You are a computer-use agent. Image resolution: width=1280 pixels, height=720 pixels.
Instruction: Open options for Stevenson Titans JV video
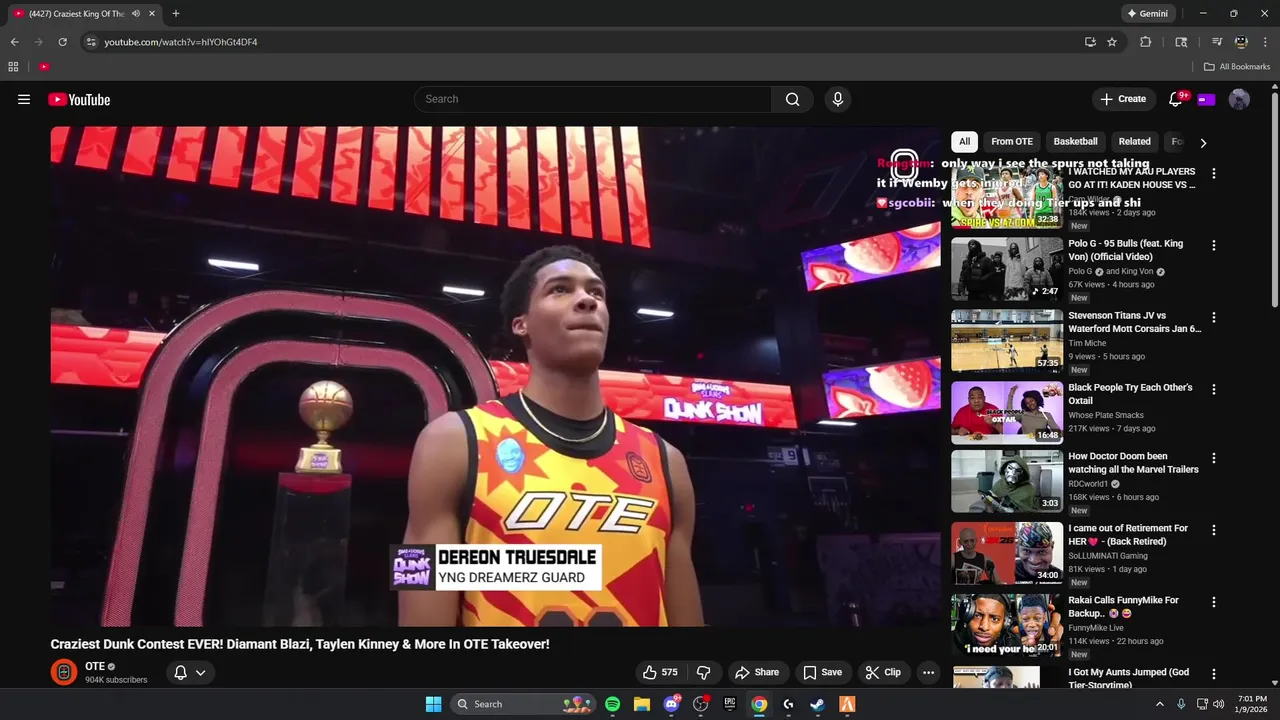(1214, 317)
